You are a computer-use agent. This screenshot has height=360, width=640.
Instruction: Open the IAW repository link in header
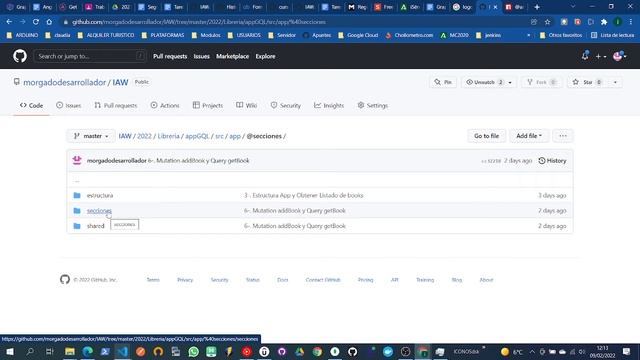coord(120,82)
